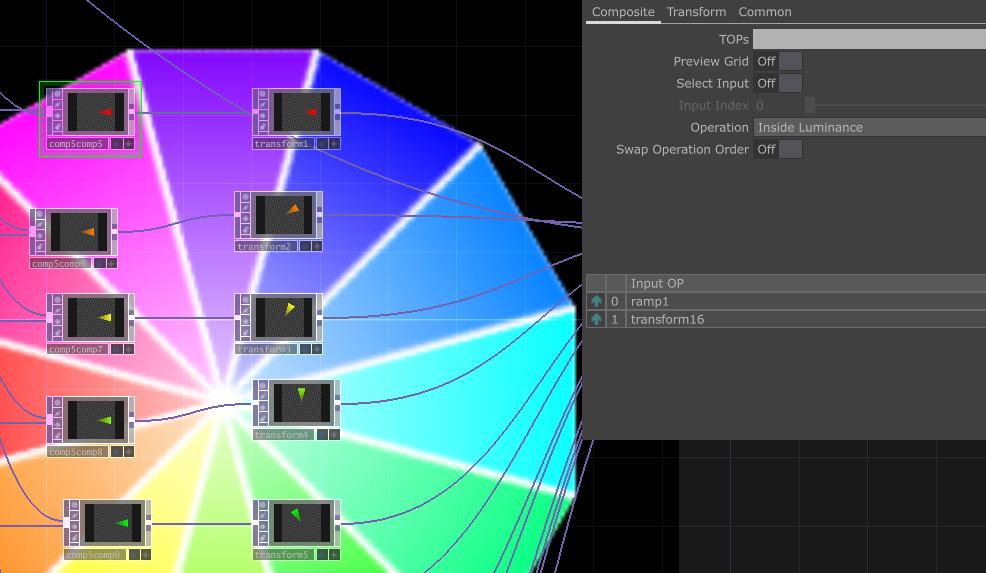The height and width of the screenshot is (573, 986).
Task: Toggle lock flag on comp5comp7 node
Action: tap(57, 332)
